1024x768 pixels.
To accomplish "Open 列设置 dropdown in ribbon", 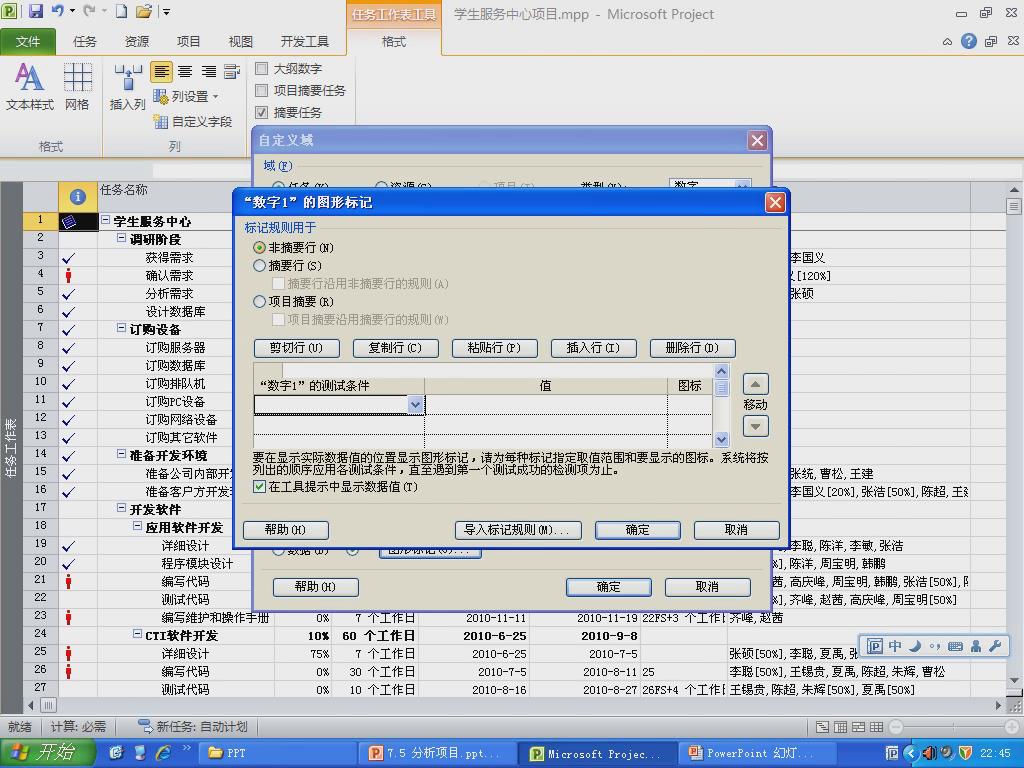I will click(x=185, y=97).
